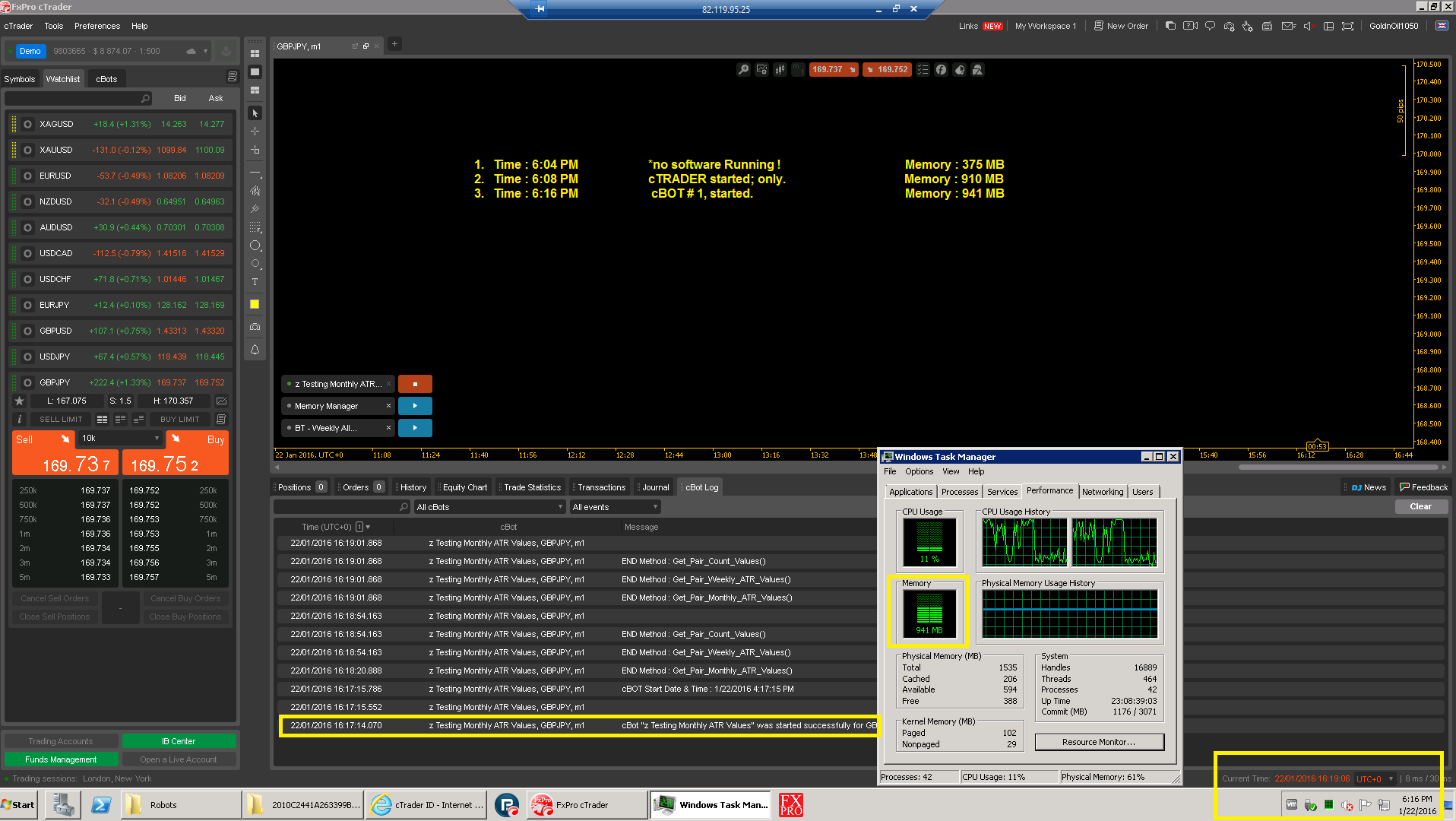Start the BT - Weekly All cBot
This screenshot has width=1456, height=821.
415,428
